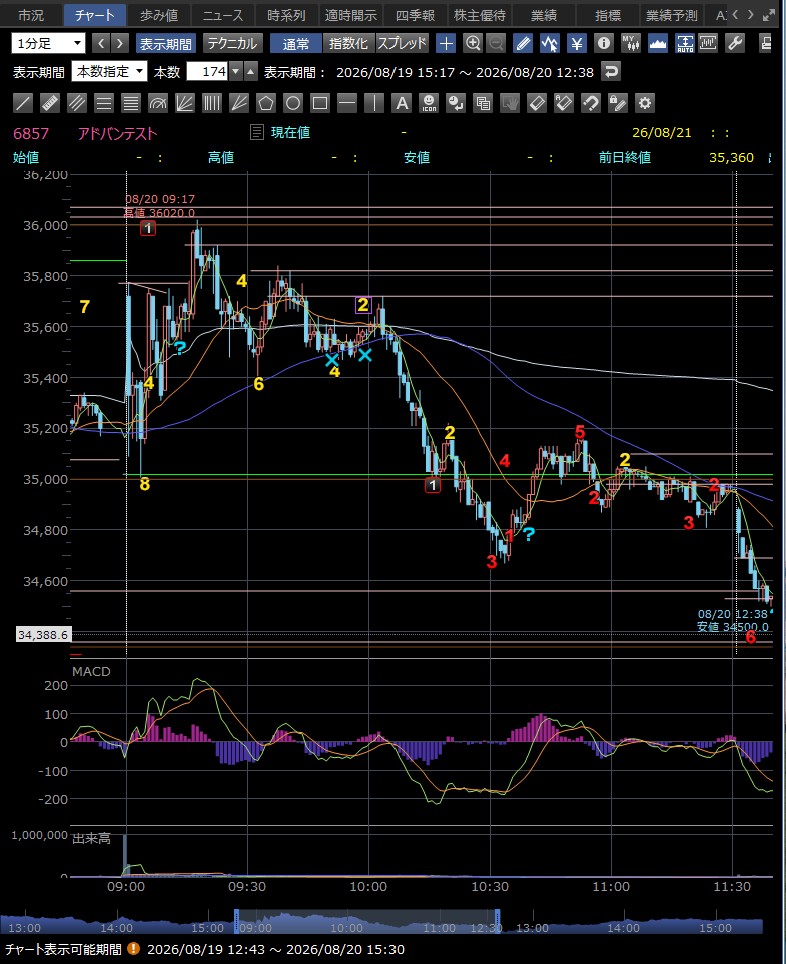Click the 本数 input field showing 174
Image resolution: width=786 pixels, height=964 pixels.
coord(207,71)
